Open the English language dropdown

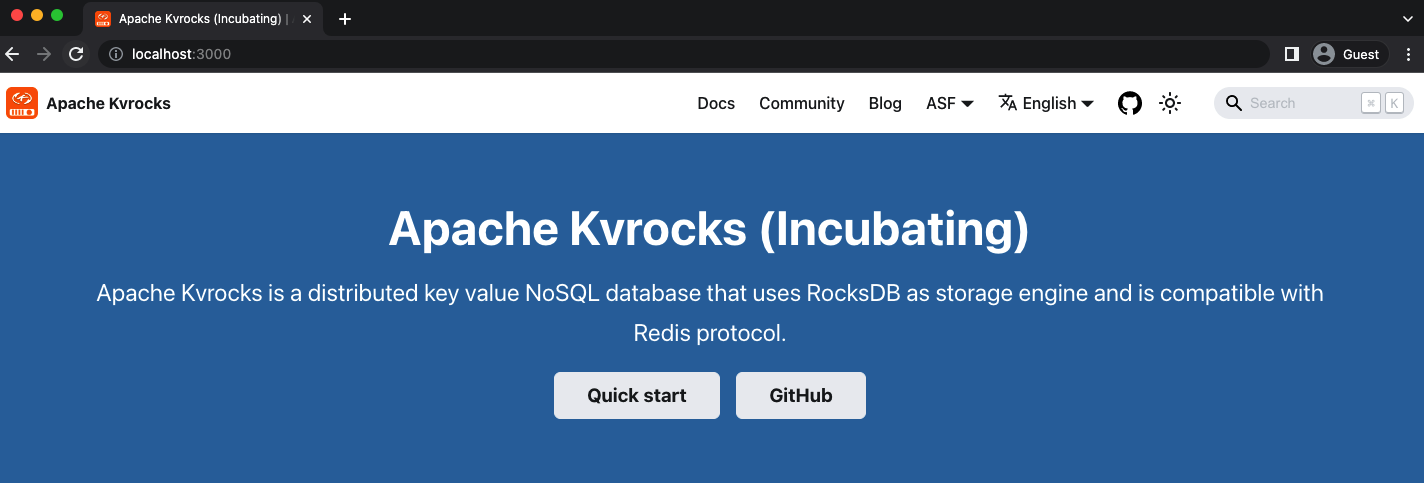point(1046,103)
